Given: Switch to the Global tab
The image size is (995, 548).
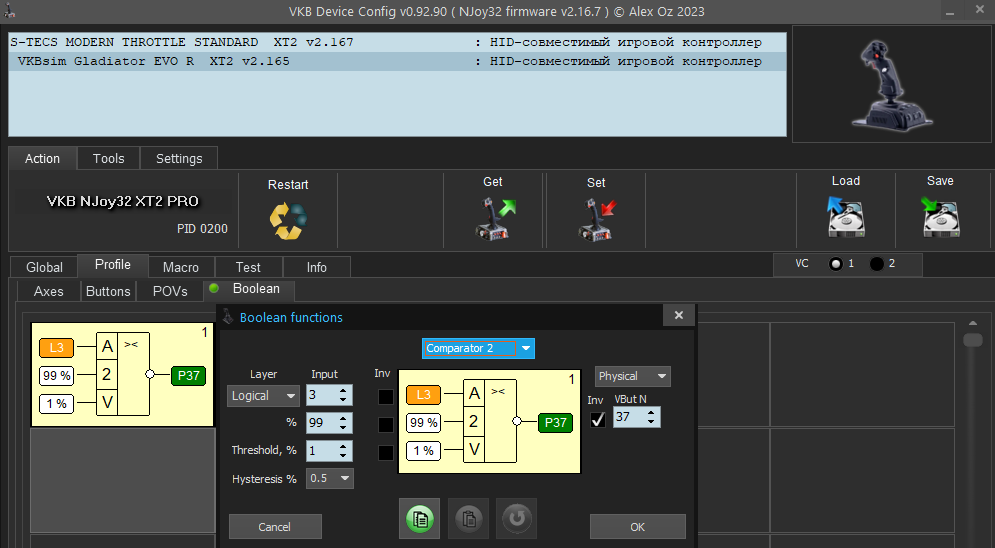Looking at the screenshot, I should tap(44, 267).
